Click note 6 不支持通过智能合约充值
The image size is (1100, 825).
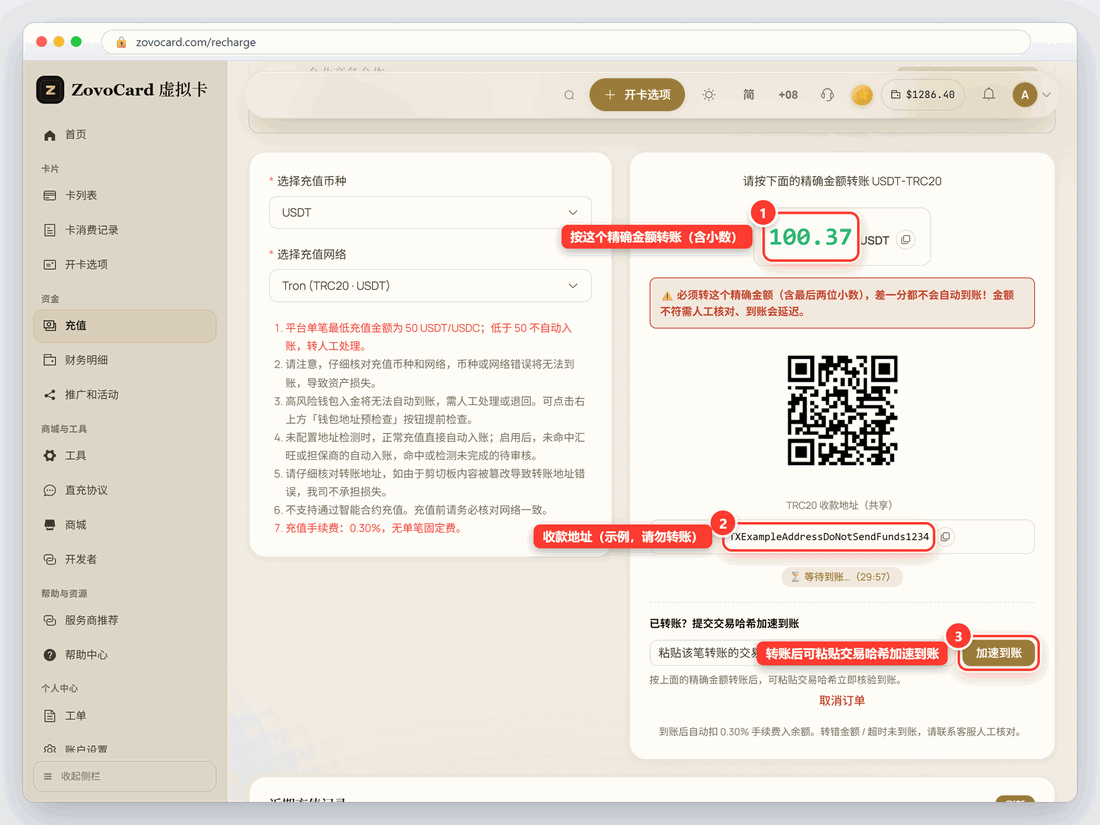[x=412, y=509]
